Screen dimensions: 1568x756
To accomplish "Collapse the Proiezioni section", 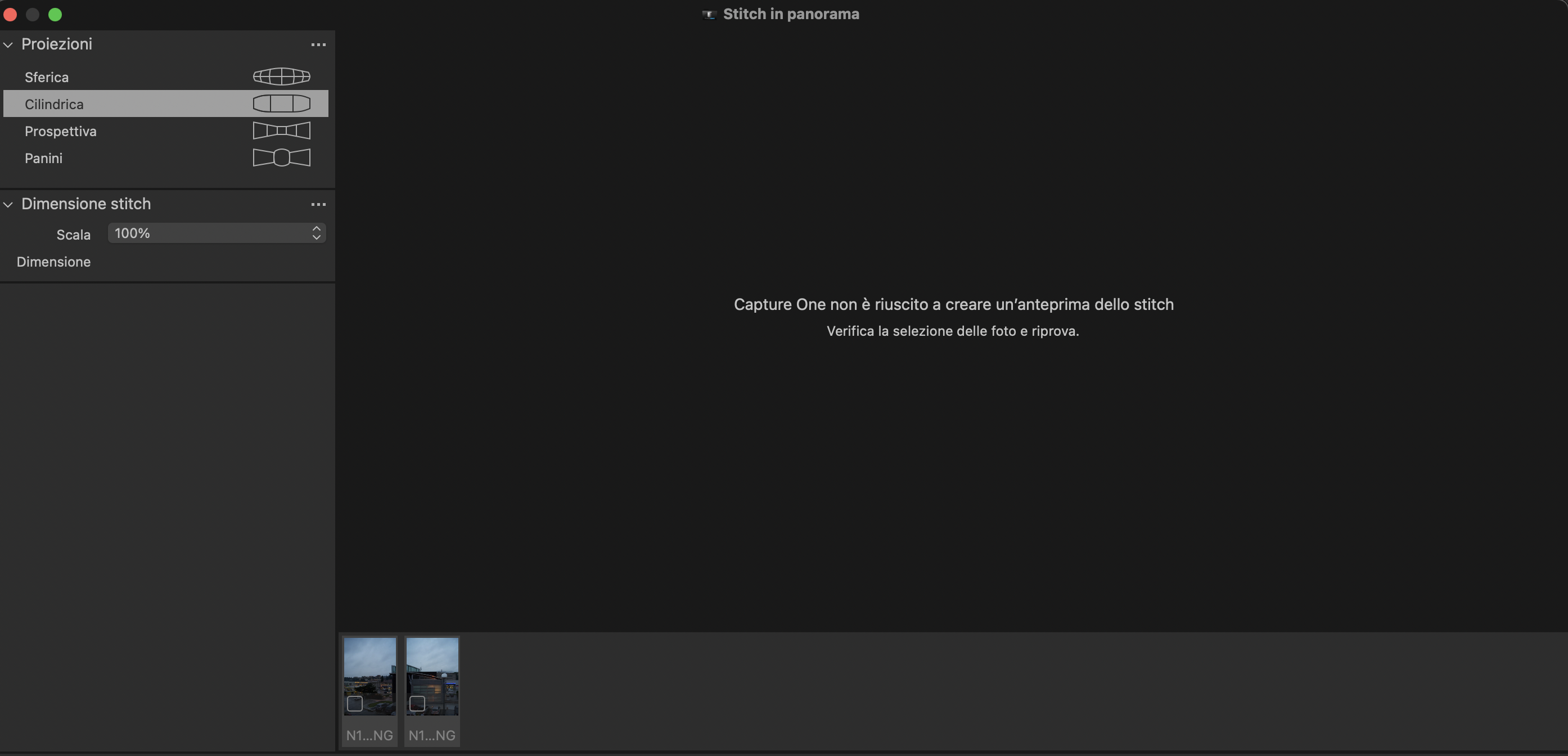I will pos(8,44).
